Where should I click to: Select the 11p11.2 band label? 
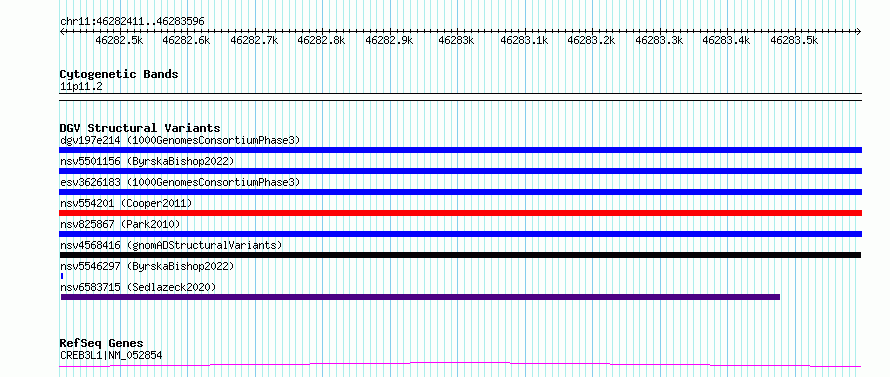click(x=81, y=86)
